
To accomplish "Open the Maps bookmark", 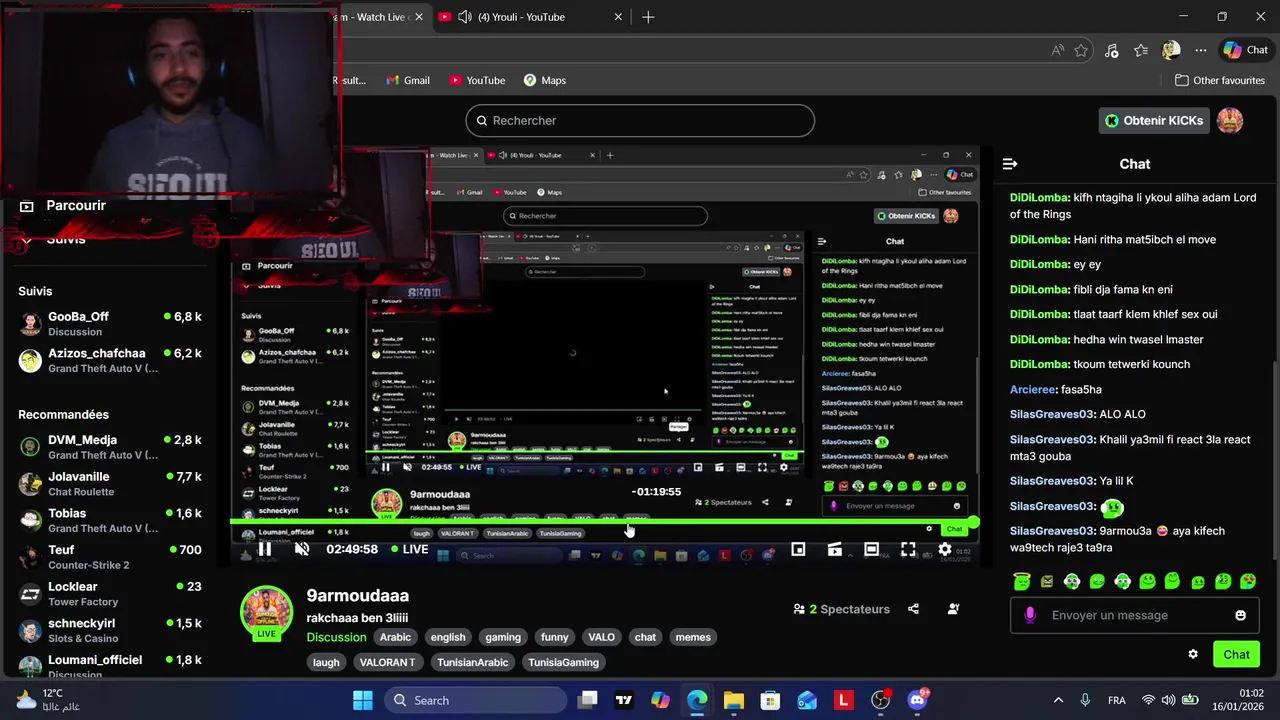I will [x=544, y=80].
